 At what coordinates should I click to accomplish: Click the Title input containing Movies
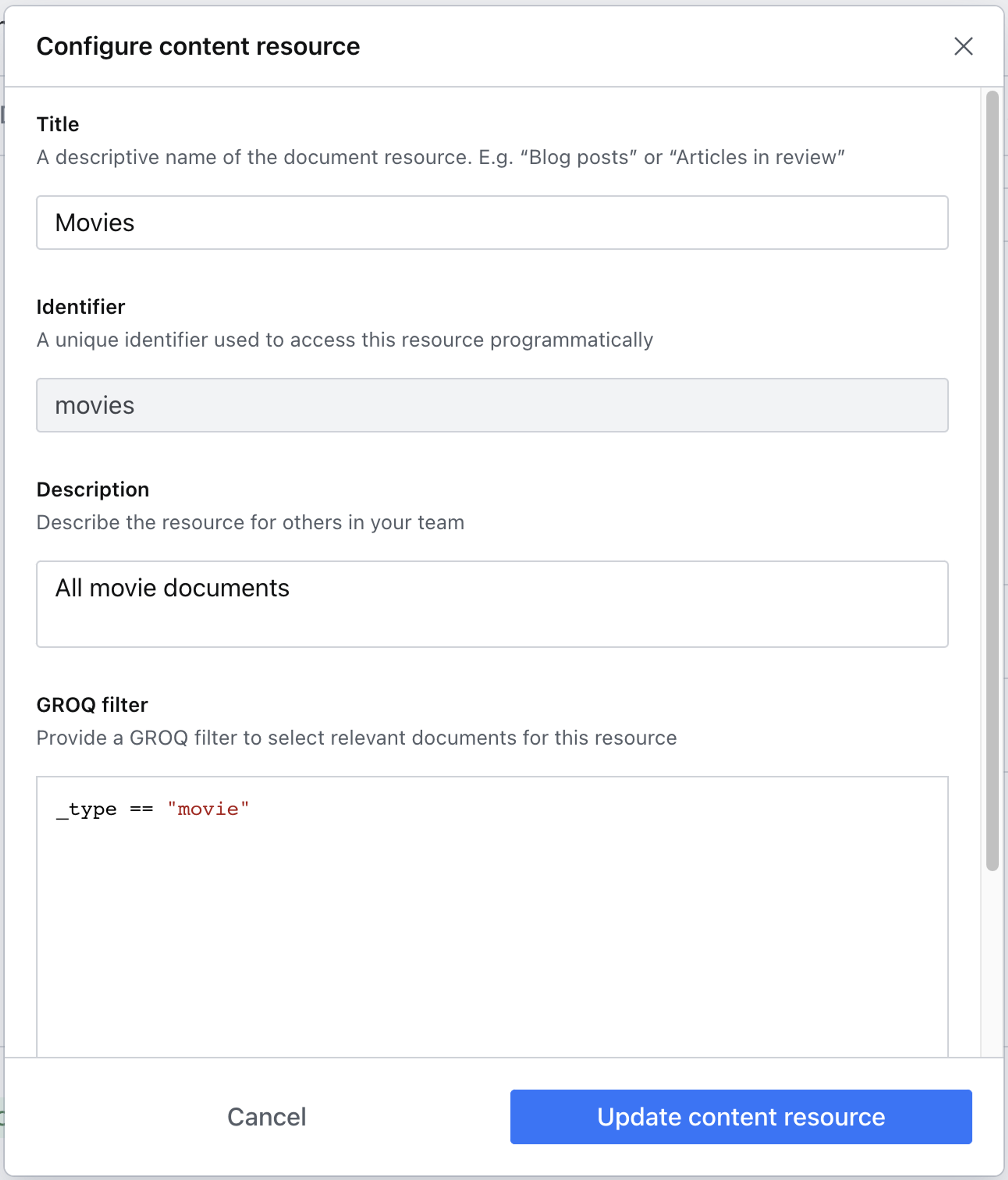click(492, 223)
